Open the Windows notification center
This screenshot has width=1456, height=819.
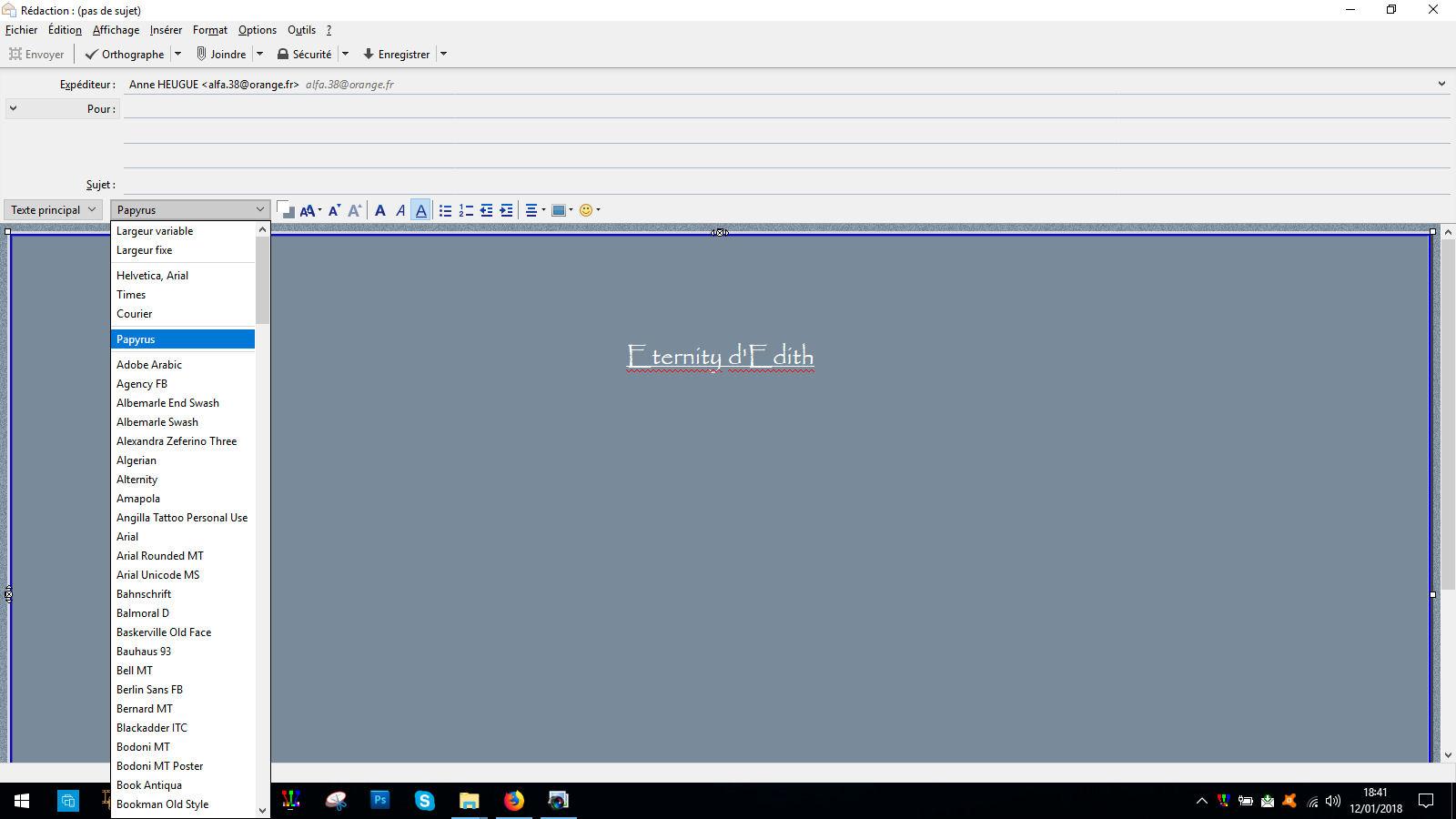(1427, 801)
